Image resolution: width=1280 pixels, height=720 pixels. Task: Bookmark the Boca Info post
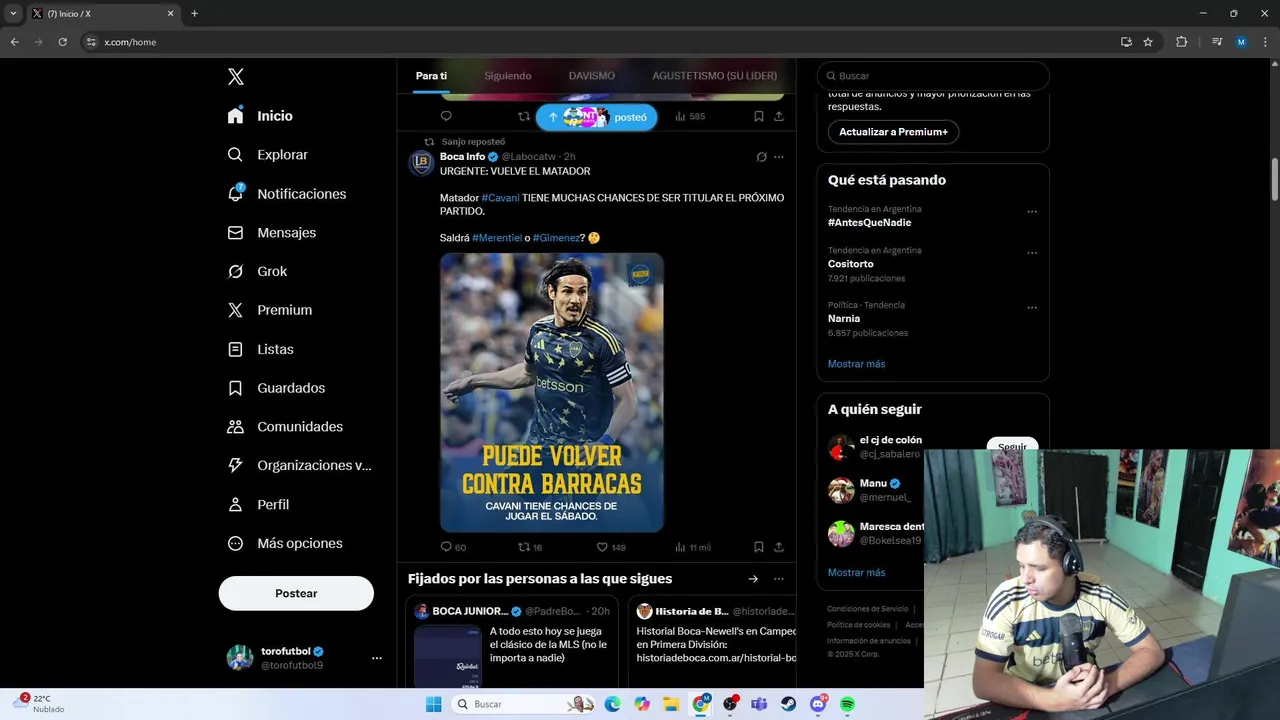pyautogui.click(x=759, y=547)
